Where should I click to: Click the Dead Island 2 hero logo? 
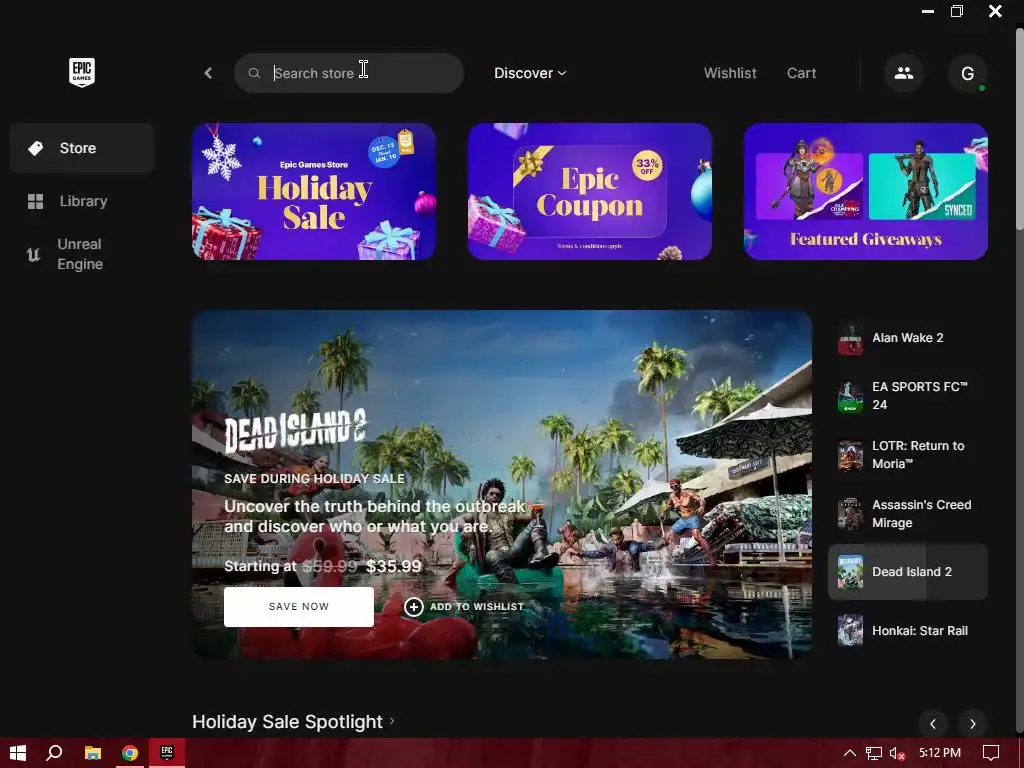(295, 431)
